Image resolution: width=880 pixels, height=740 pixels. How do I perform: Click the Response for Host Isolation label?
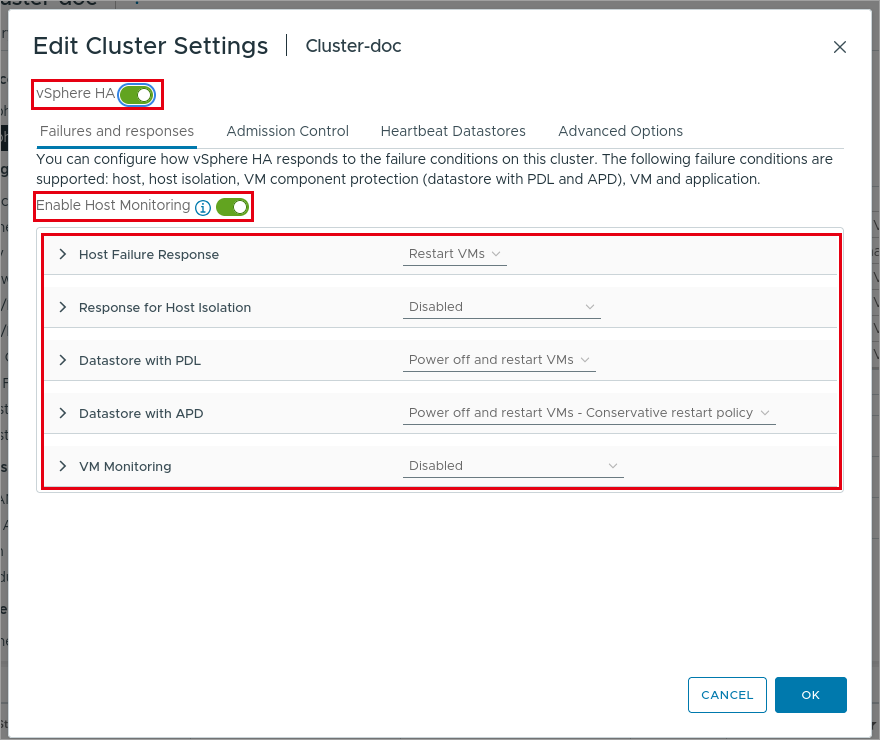(165, 307)
